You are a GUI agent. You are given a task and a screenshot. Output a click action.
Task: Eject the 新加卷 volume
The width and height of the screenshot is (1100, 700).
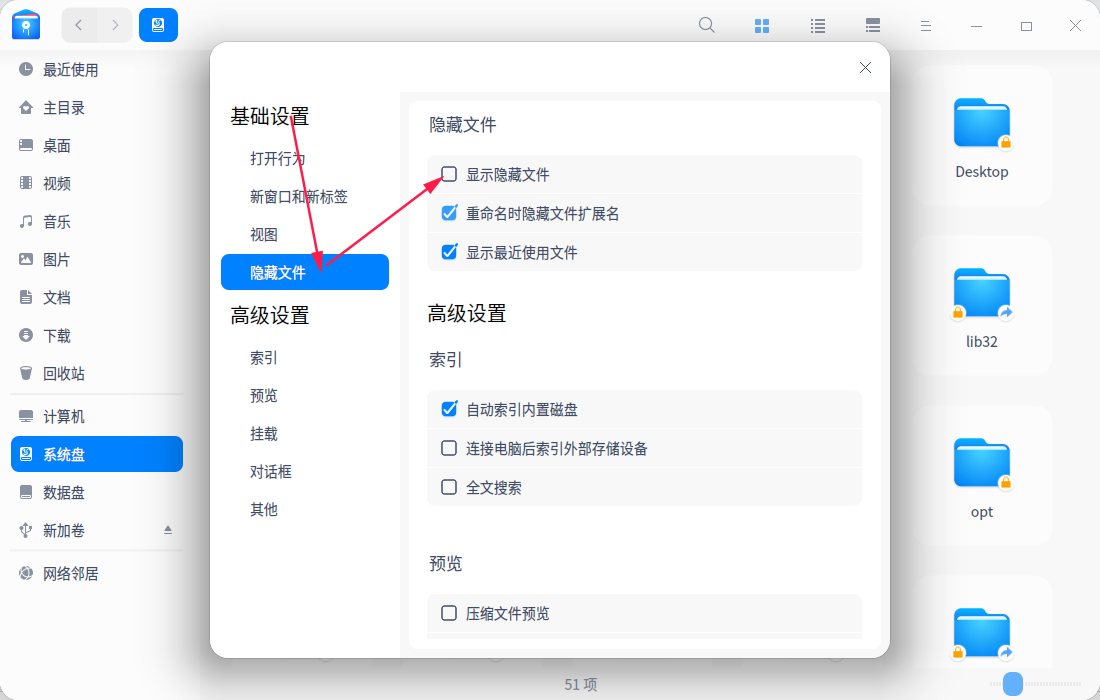click(x=168, y=530)
